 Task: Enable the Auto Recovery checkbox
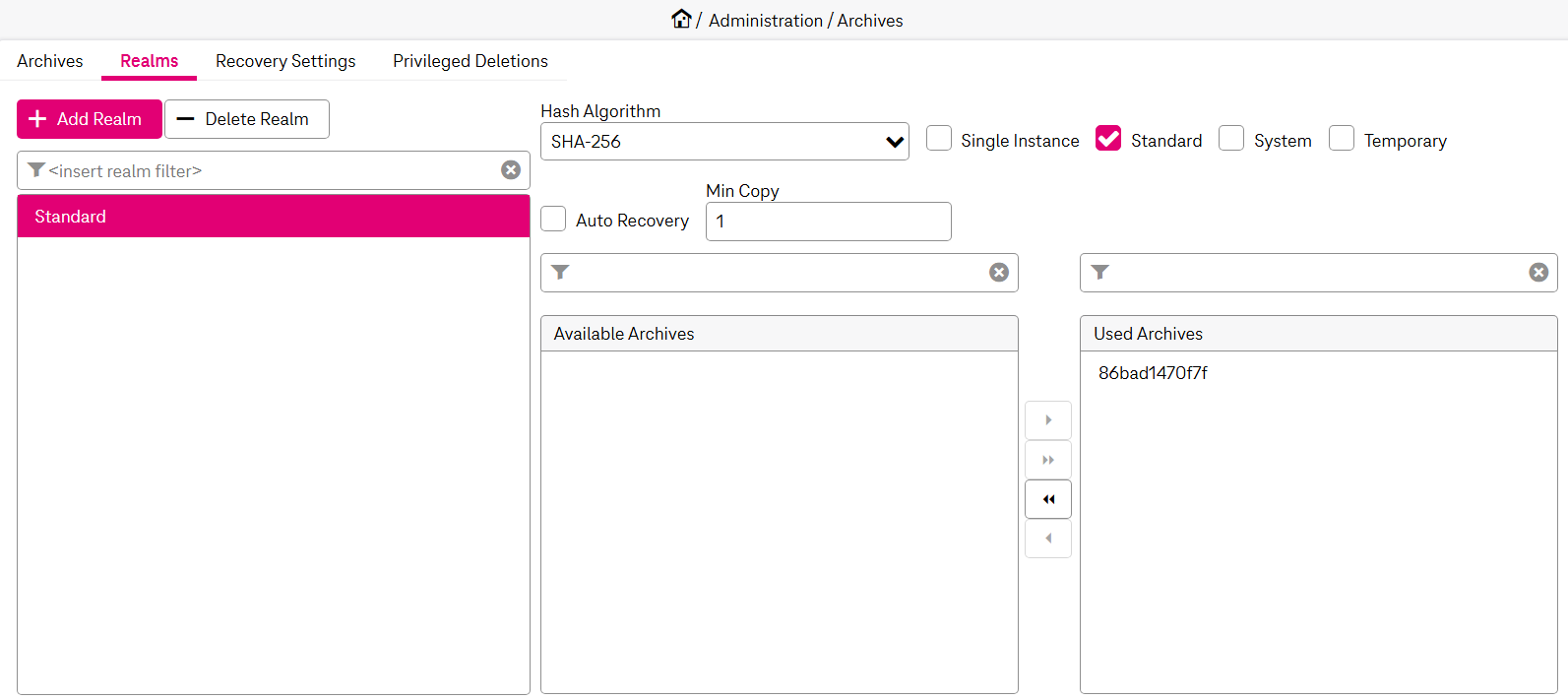[554, 219]
